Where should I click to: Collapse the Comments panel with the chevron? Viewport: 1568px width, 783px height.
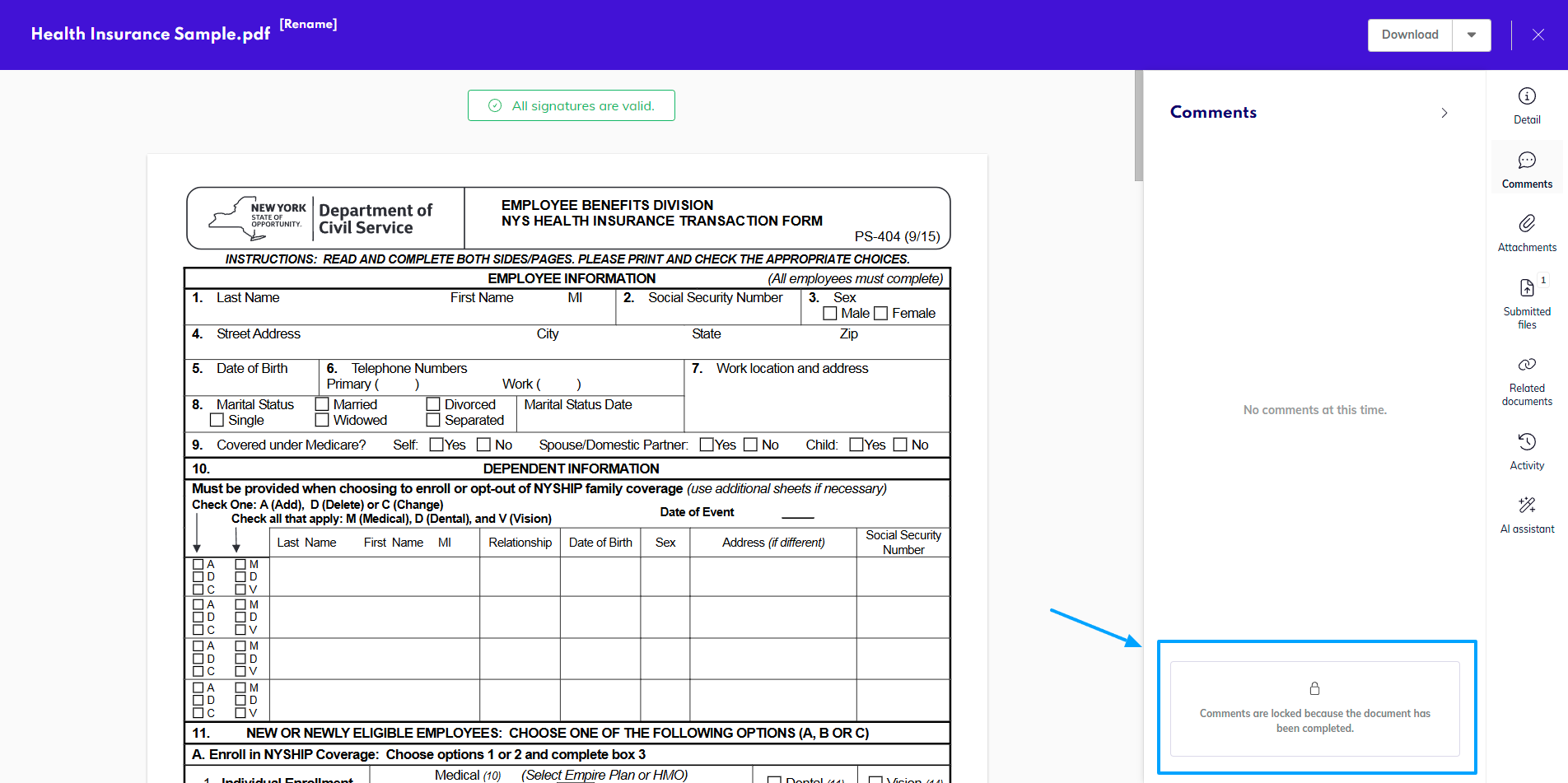1444,113
